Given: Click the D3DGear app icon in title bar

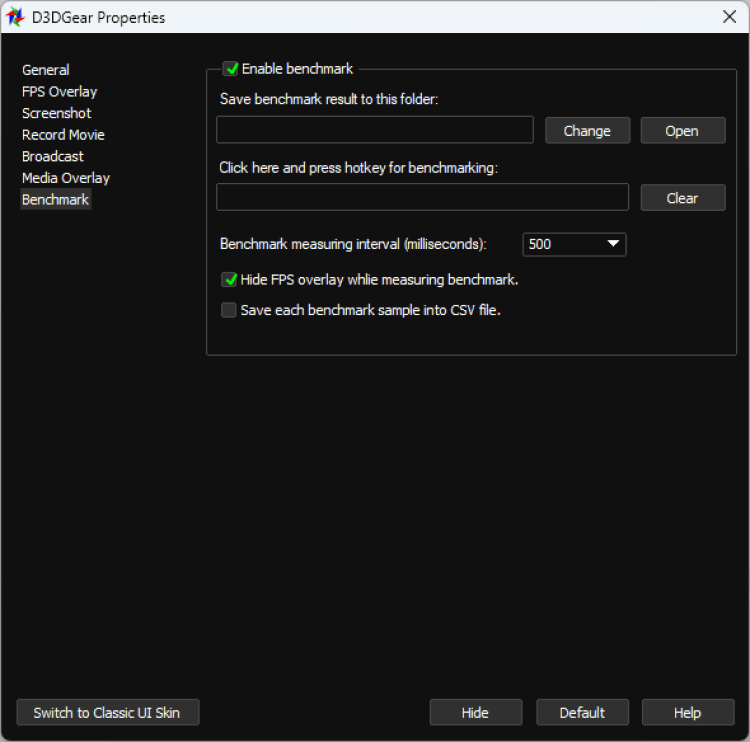Looking at the screenshot, I should (x=15, y=17).
